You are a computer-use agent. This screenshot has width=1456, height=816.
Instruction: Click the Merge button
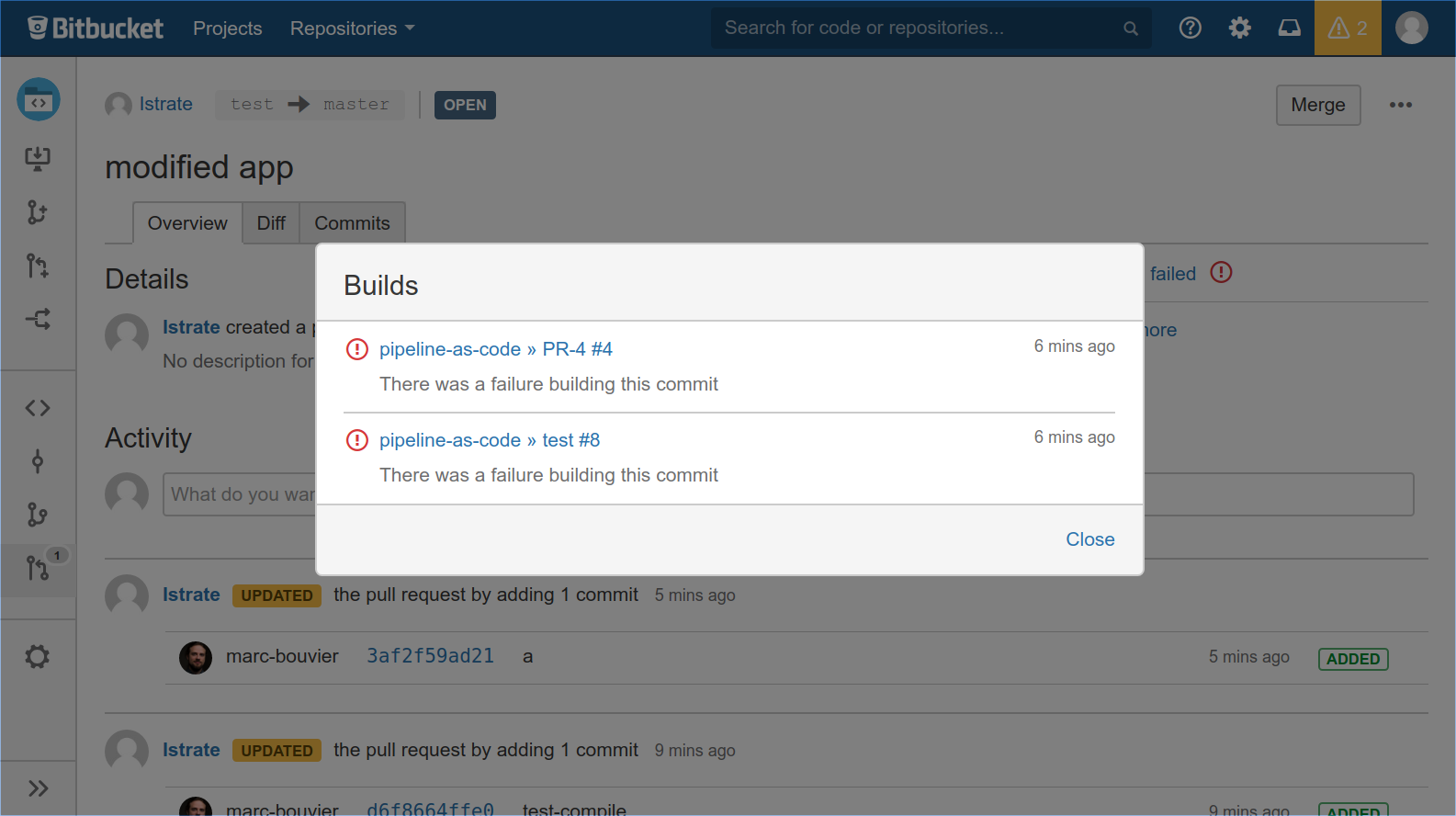pyautogui.click(x=1318, y=105)
